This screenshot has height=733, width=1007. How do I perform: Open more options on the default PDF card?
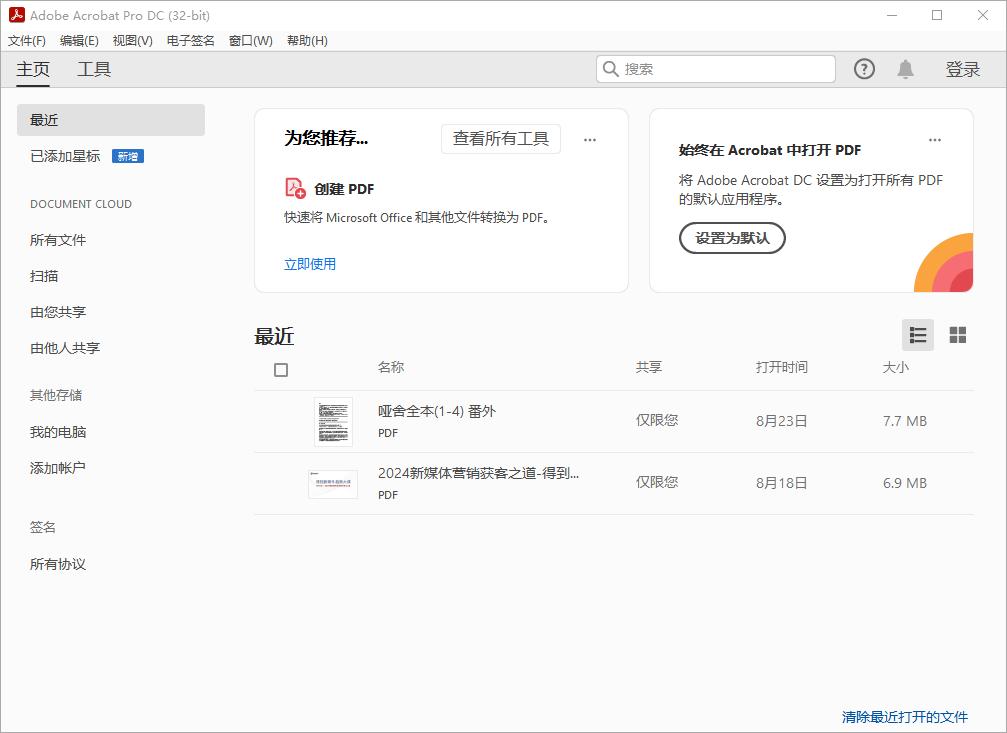tap(934, 140)
